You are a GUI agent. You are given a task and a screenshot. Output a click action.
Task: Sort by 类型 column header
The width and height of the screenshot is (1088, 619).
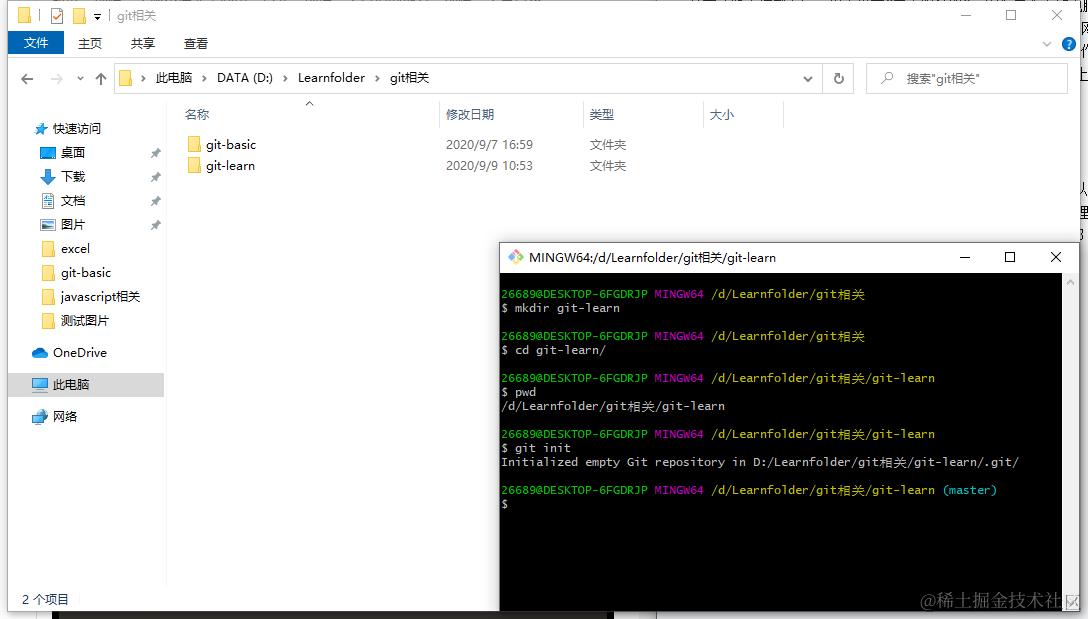pyautogui.click(x=602, y=115)
